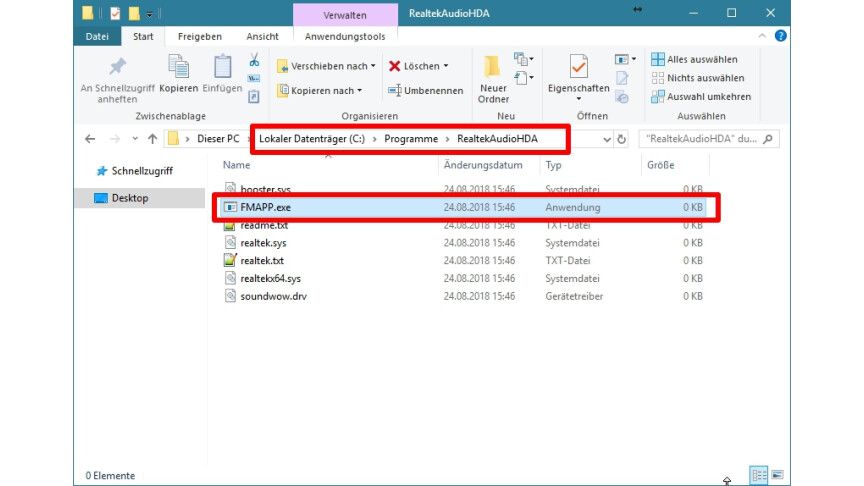Image resolution: width=864 pixels, height=486 pixels.
Task: Sort by the Name column header
Action: tap(236, 165)
